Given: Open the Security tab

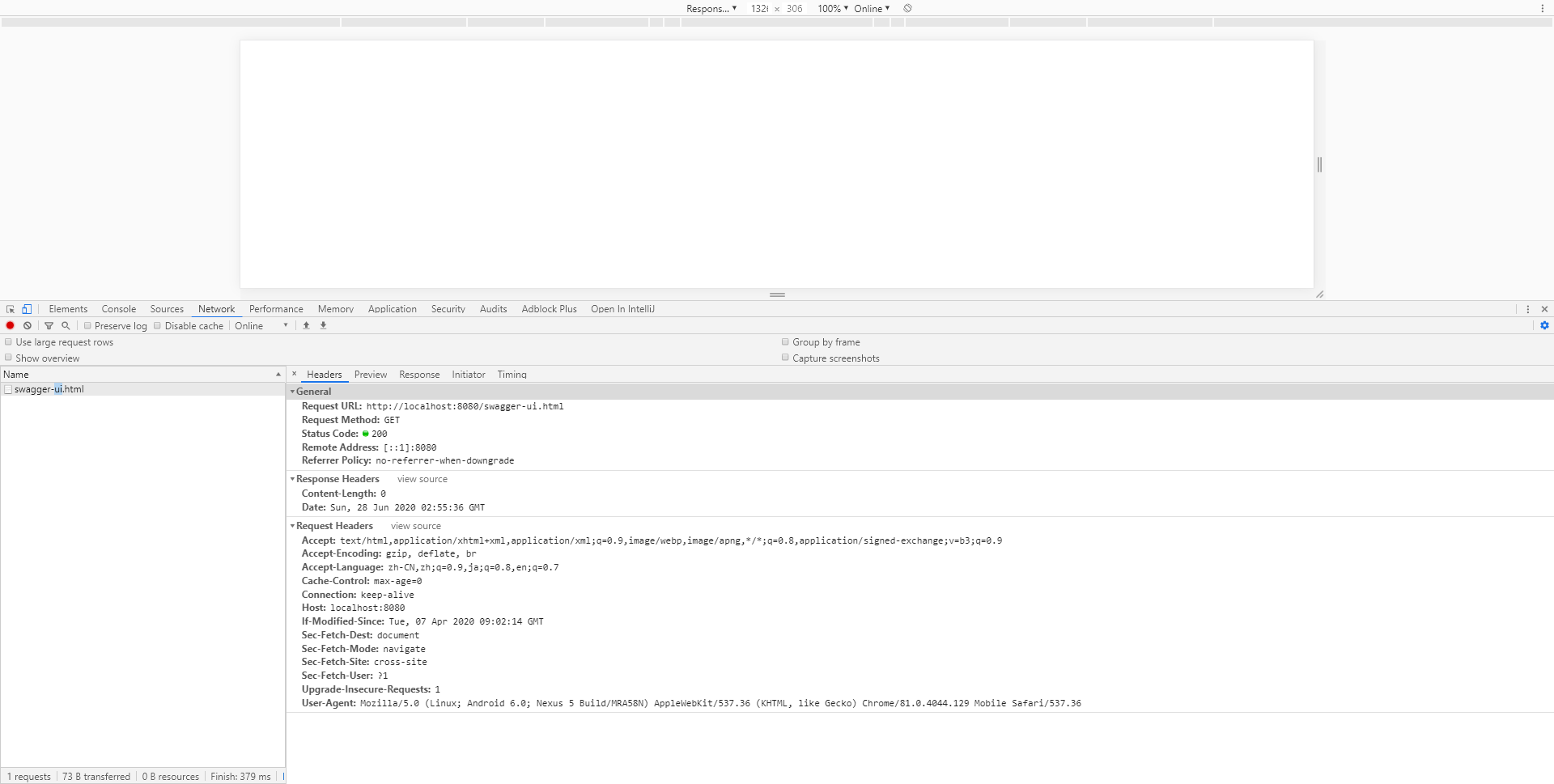Looking at the screenshot, I should pos(448,309).
